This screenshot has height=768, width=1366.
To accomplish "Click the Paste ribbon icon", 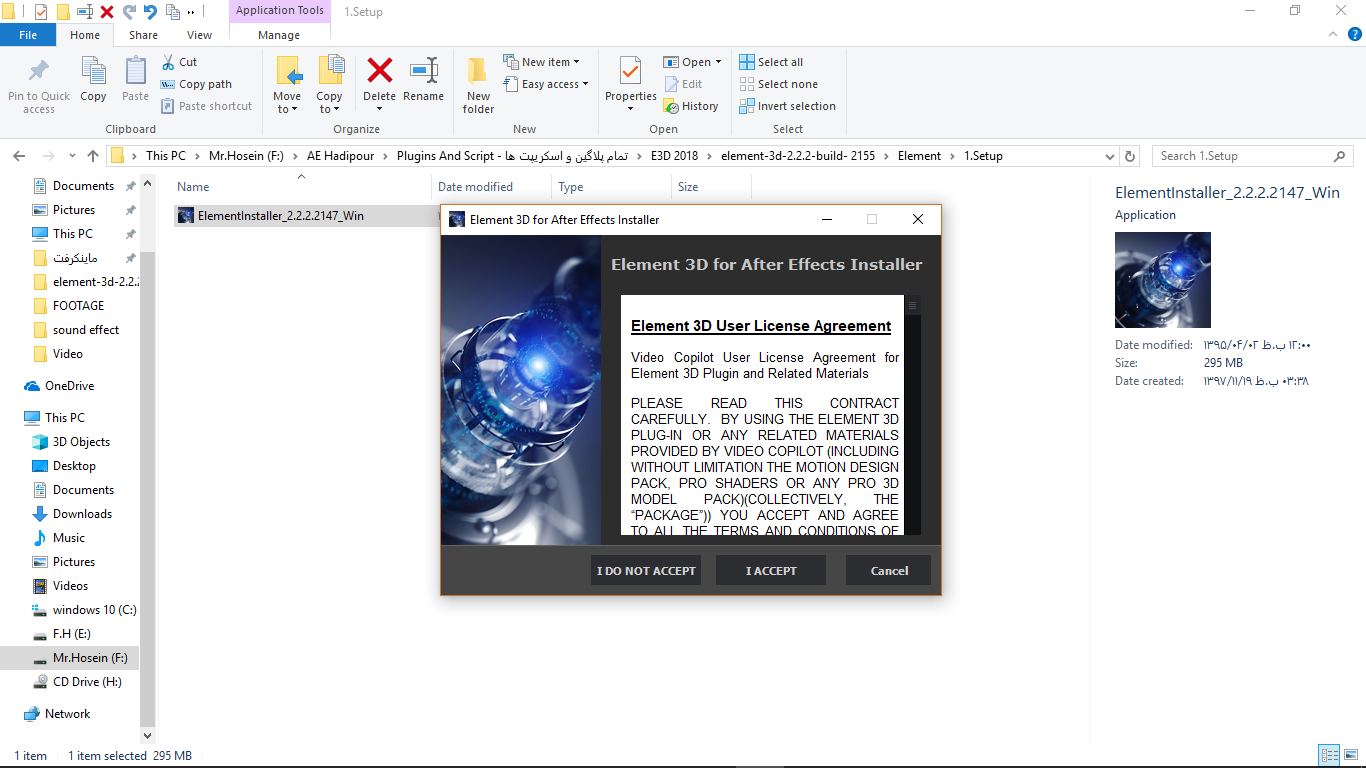I will tap(135, 71).
